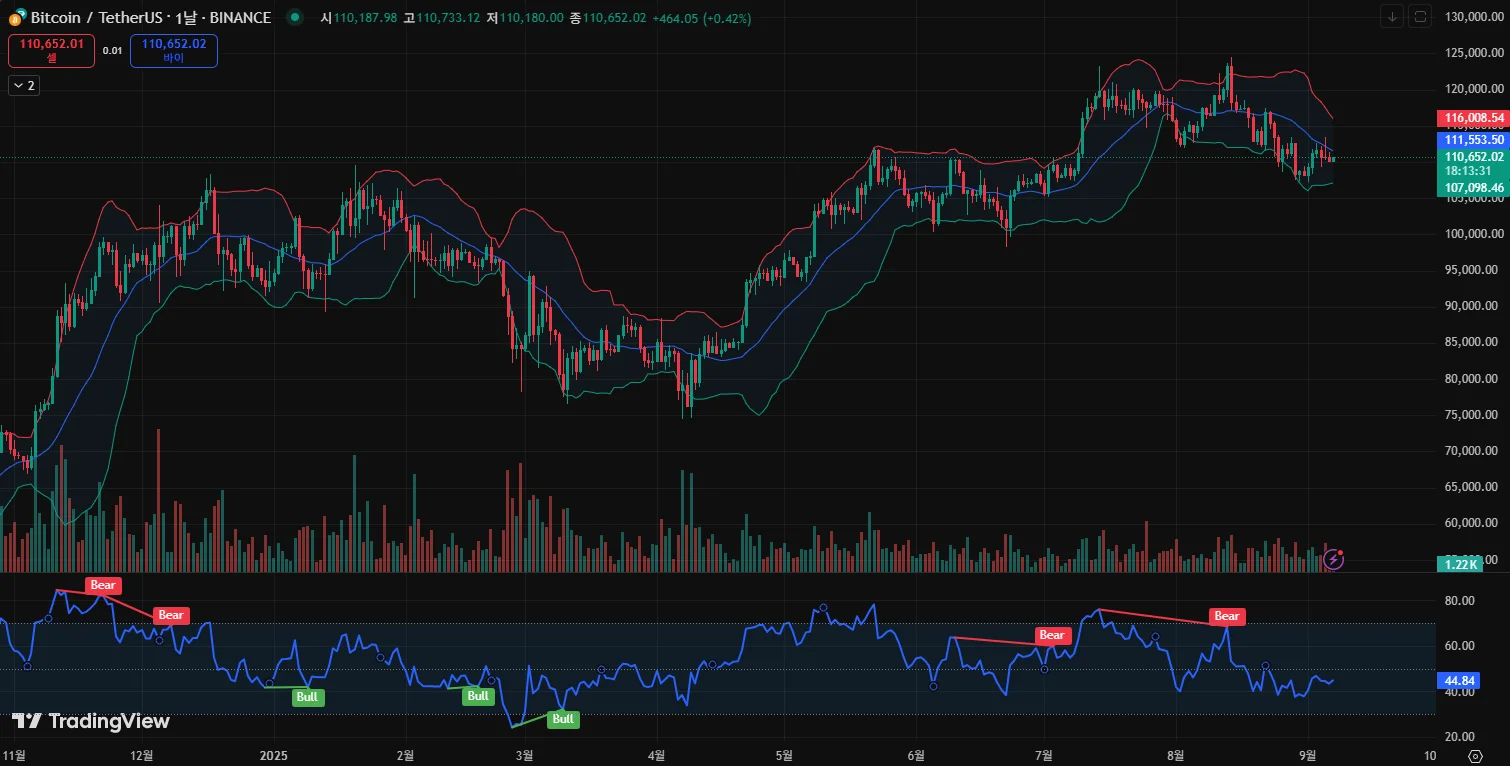Open the hexagon chart settings icon

pos(1474,755)
